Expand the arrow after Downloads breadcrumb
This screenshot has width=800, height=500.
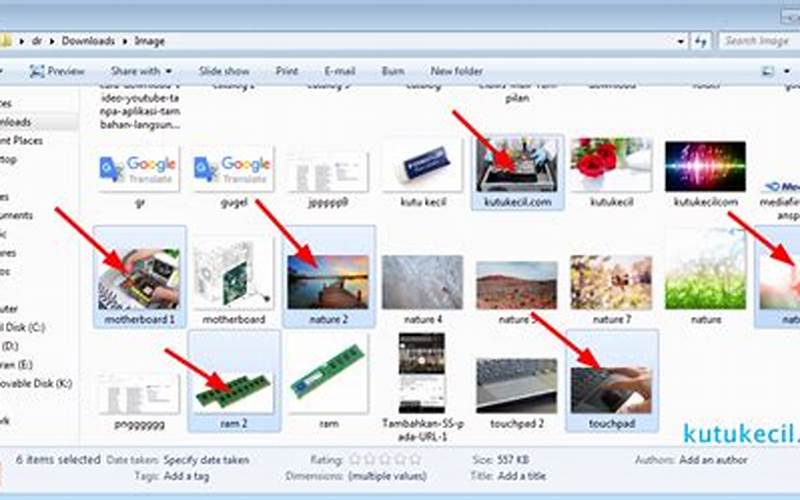tap(124, 41)
